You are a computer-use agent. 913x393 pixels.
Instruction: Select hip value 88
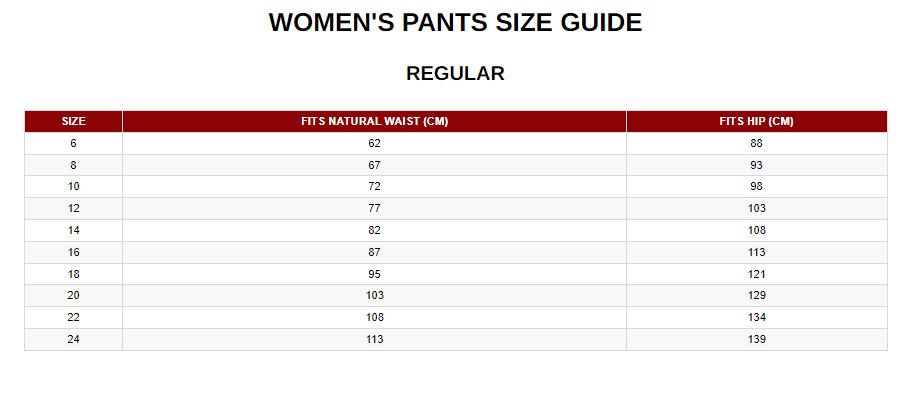[756, 143]
